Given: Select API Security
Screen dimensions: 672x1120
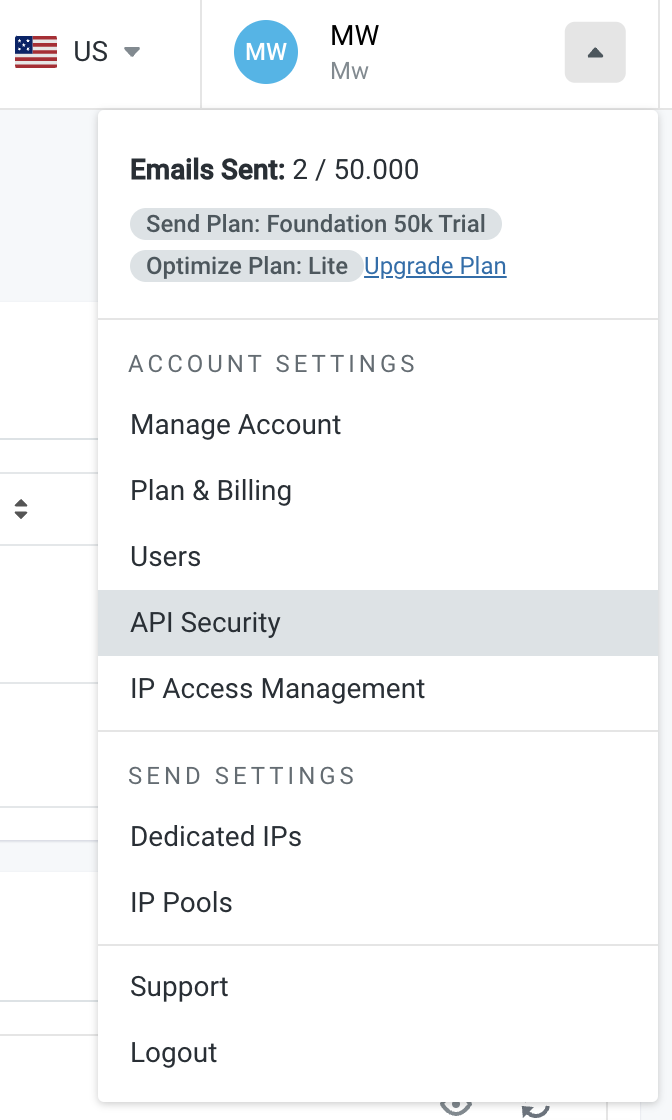Looking at the screenshot, I should pos(378,623).
